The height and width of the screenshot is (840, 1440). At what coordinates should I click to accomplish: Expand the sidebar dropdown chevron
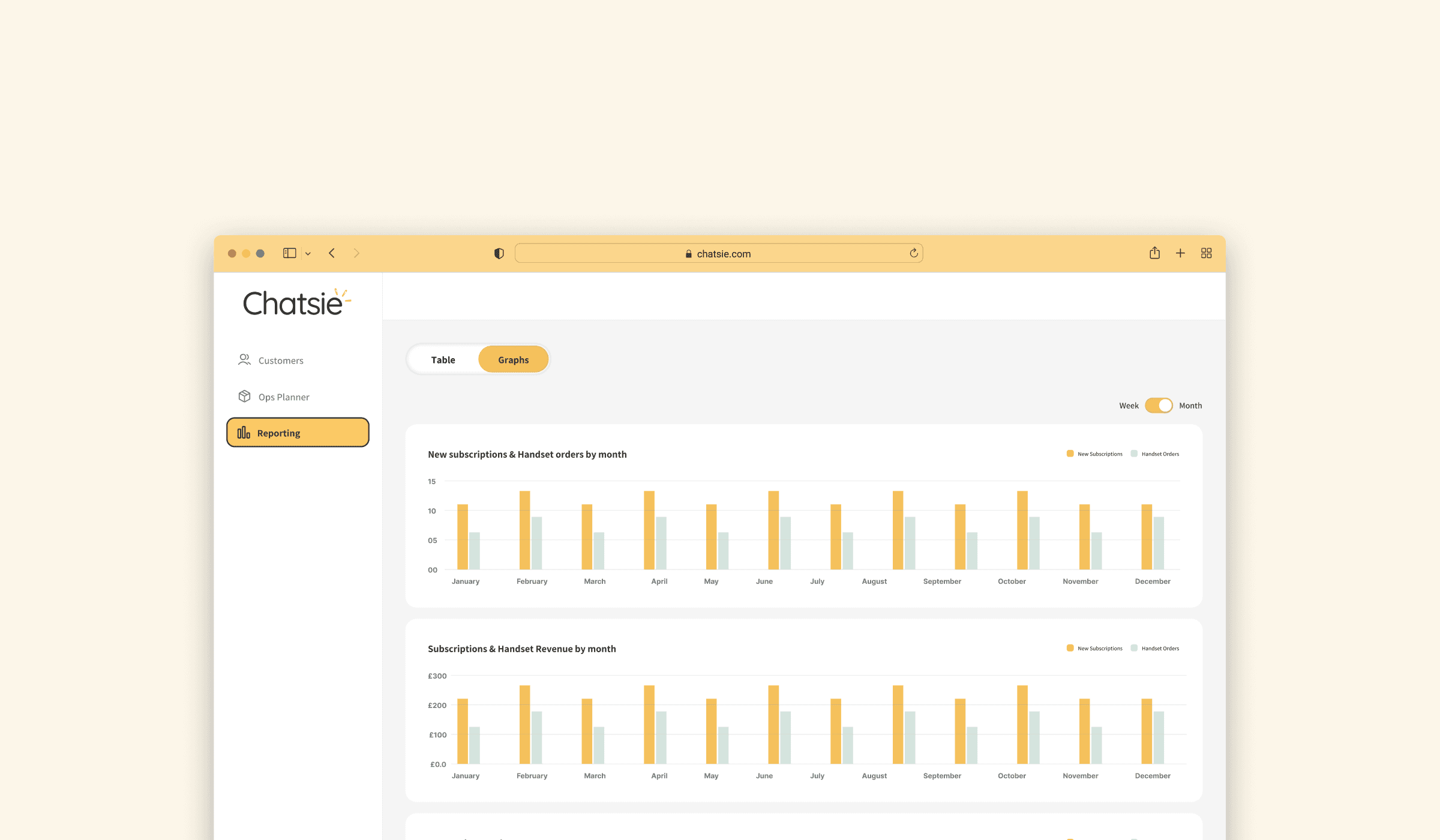point(308,254)
